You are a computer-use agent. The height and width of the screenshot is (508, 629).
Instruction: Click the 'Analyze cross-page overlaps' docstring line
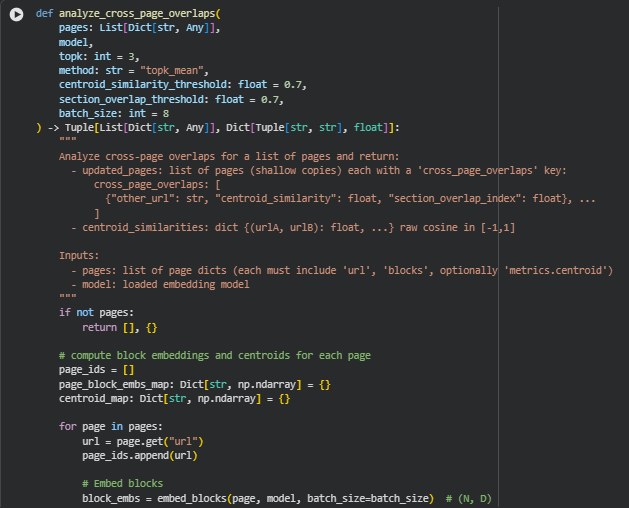tap(228, 156)
